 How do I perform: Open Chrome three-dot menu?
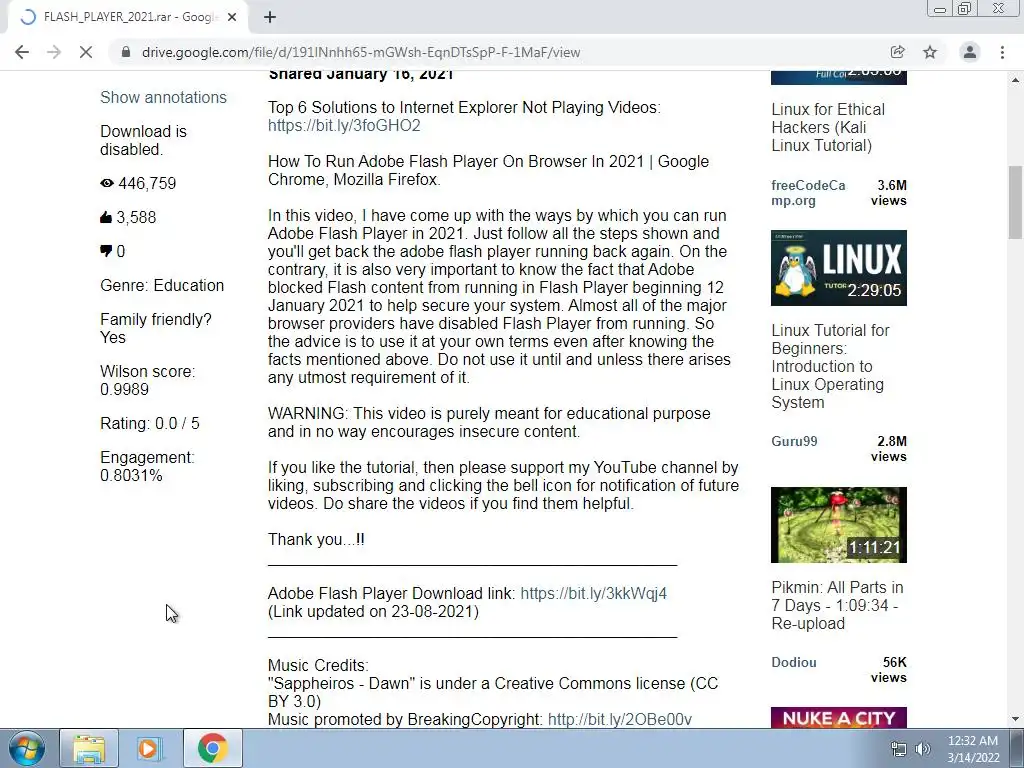point(1002,52)
